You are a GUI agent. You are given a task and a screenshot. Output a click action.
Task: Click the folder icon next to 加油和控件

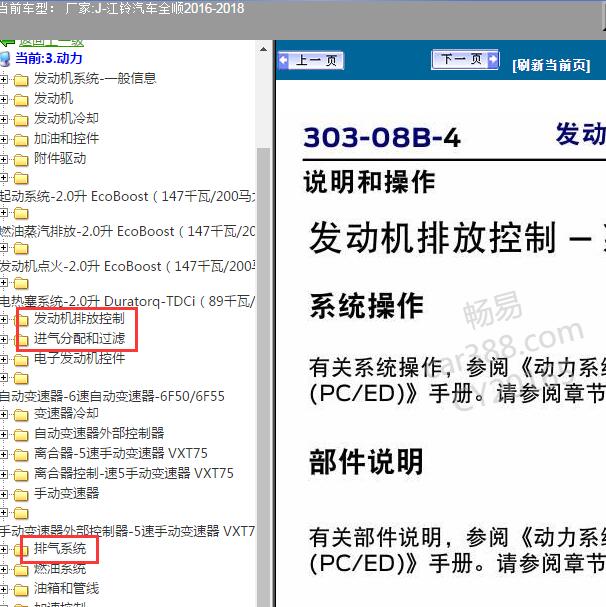tap(21, 140)
